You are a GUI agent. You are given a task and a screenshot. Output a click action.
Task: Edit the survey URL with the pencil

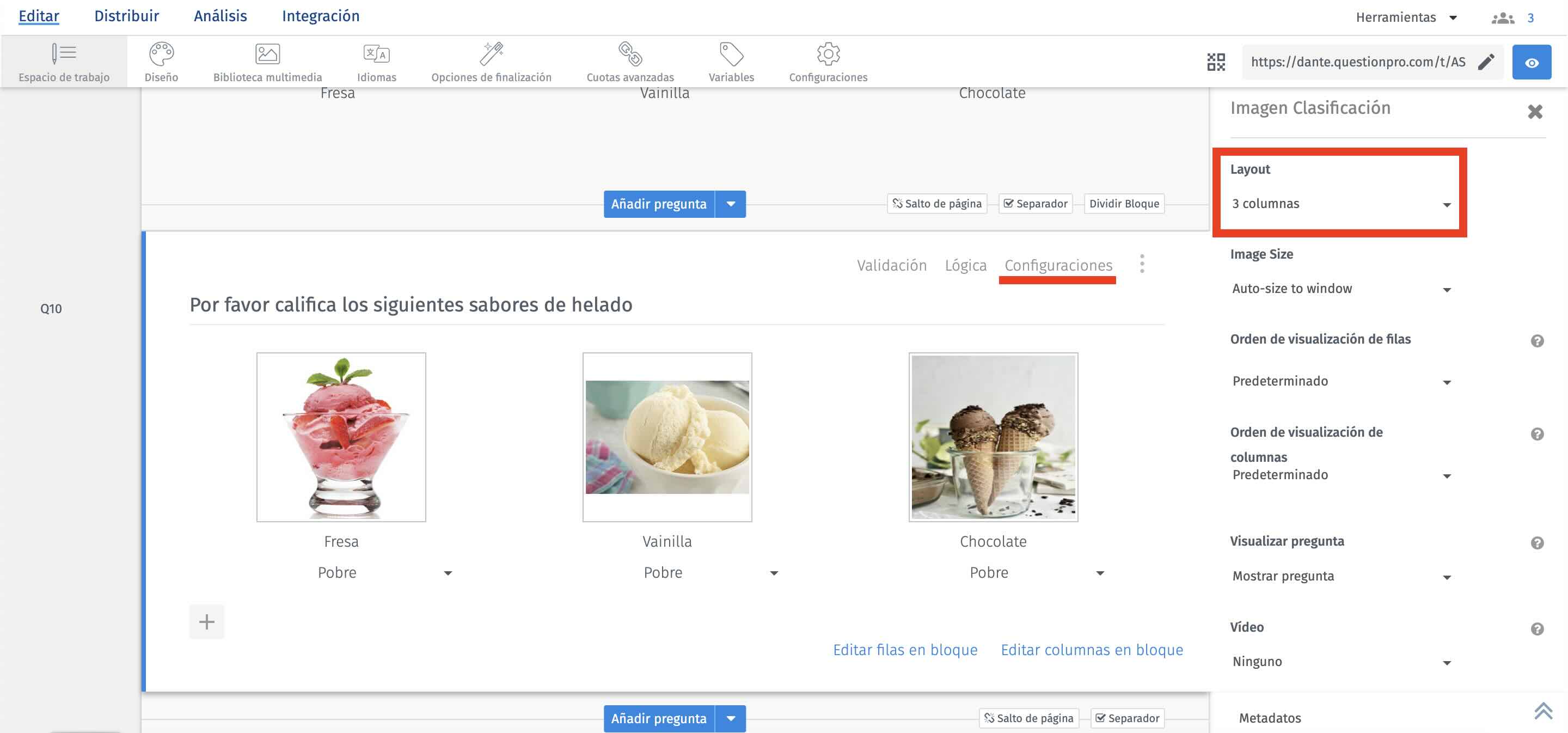(x=1487, y=62)
